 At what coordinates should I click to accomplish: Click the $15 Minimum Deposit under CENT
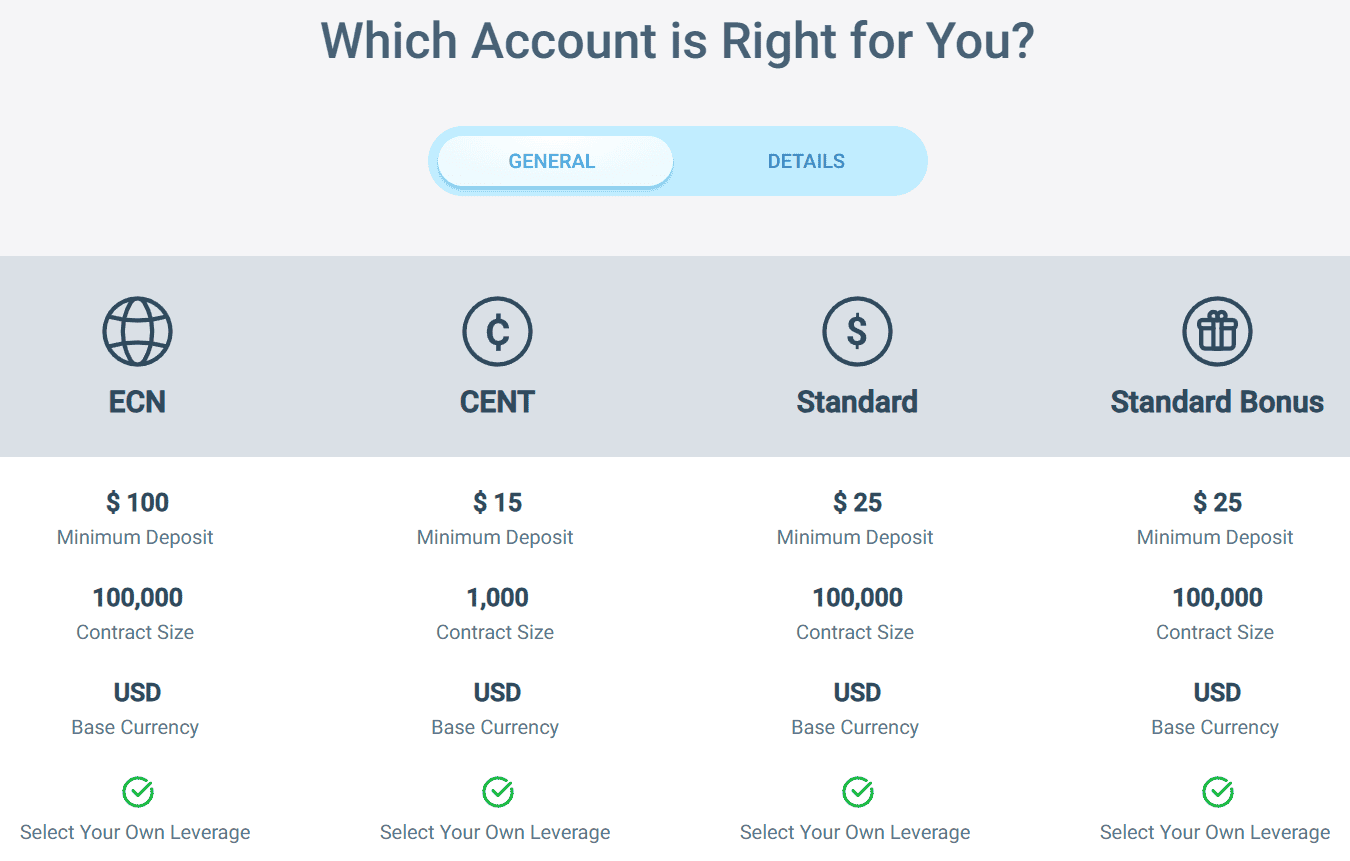(497, 502)
